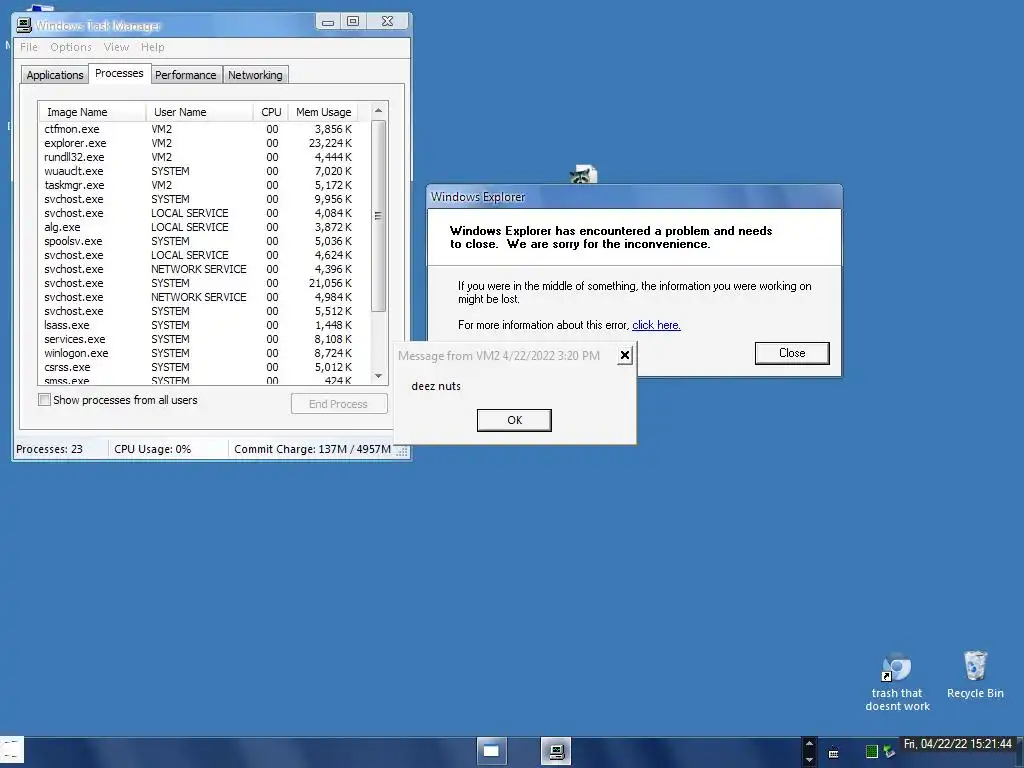
Task: Select the taskmgr.exe process row
Action: click(204, 185)
